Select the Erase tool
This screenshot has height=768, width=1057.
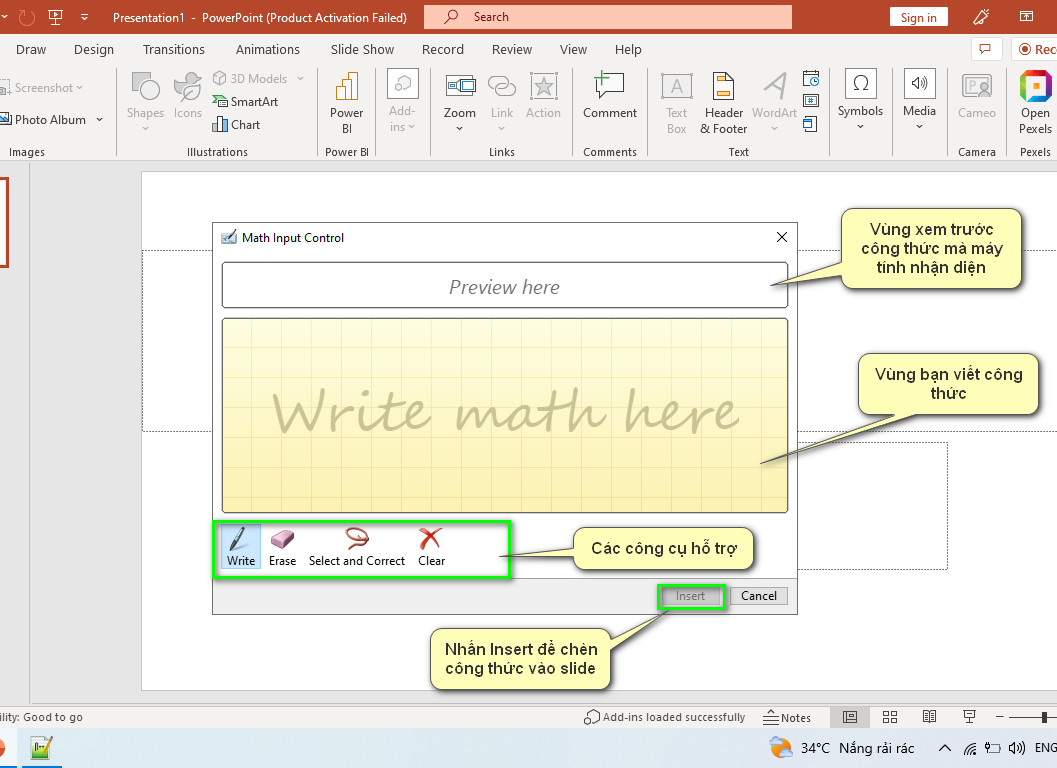tap(282, 547)
